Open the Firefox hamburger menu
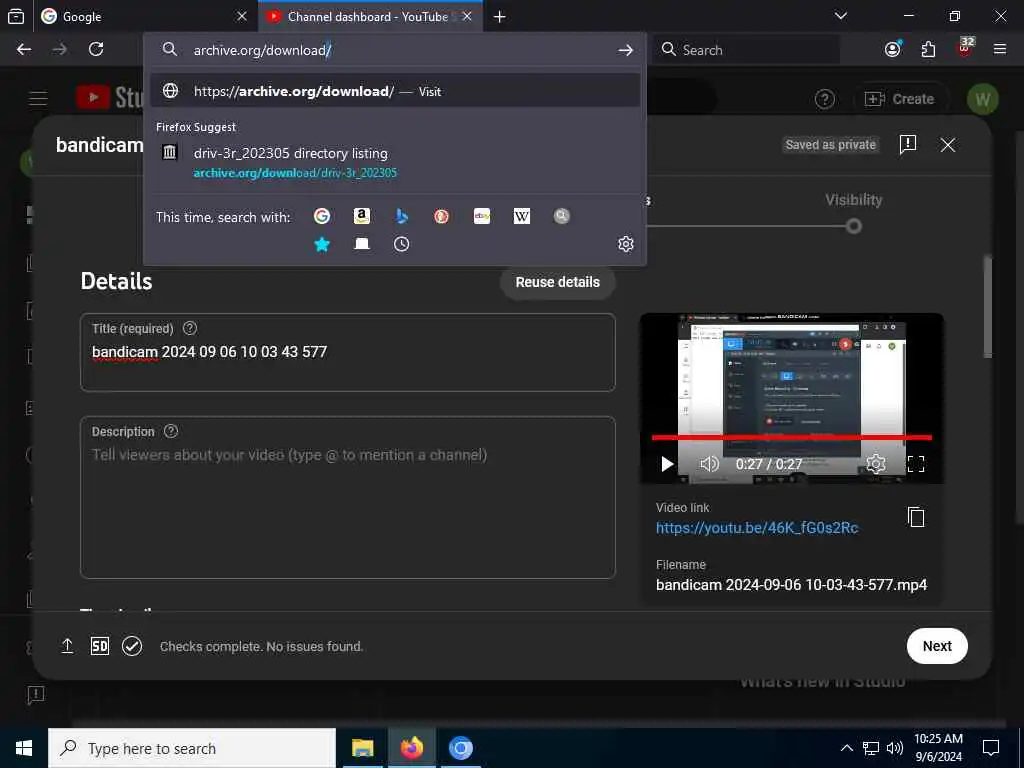The width and height of the screenshot is (1024, 768). [1000, 49]
